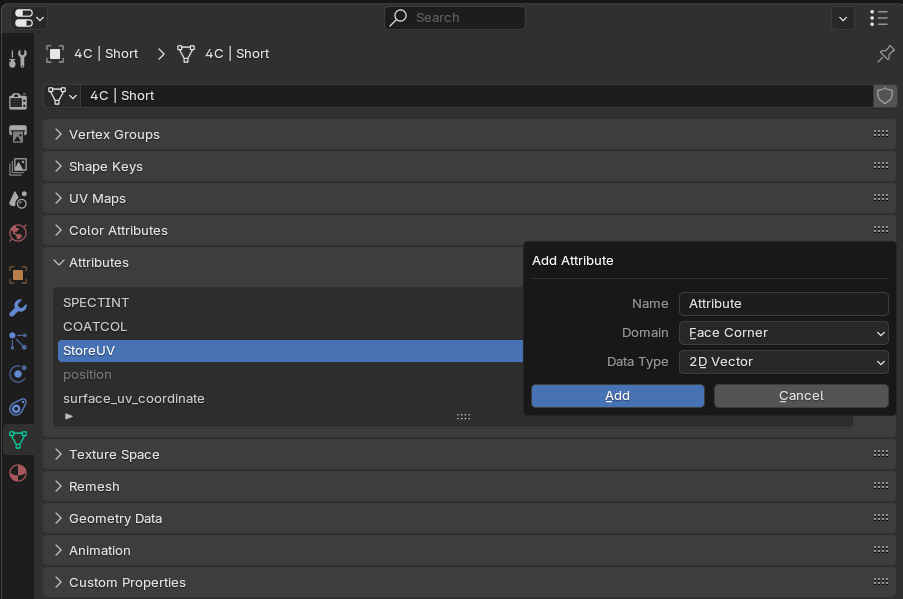This screenshot has width=903, height=599.
Task: Open the Material properties tab
Action: [18, 473]
